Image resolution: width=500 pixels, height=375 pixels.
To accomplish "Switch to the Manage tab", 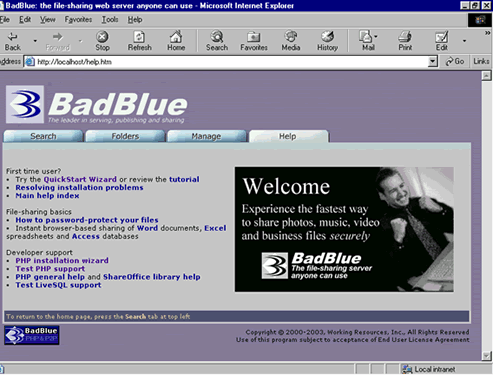I will coord(206,136).
